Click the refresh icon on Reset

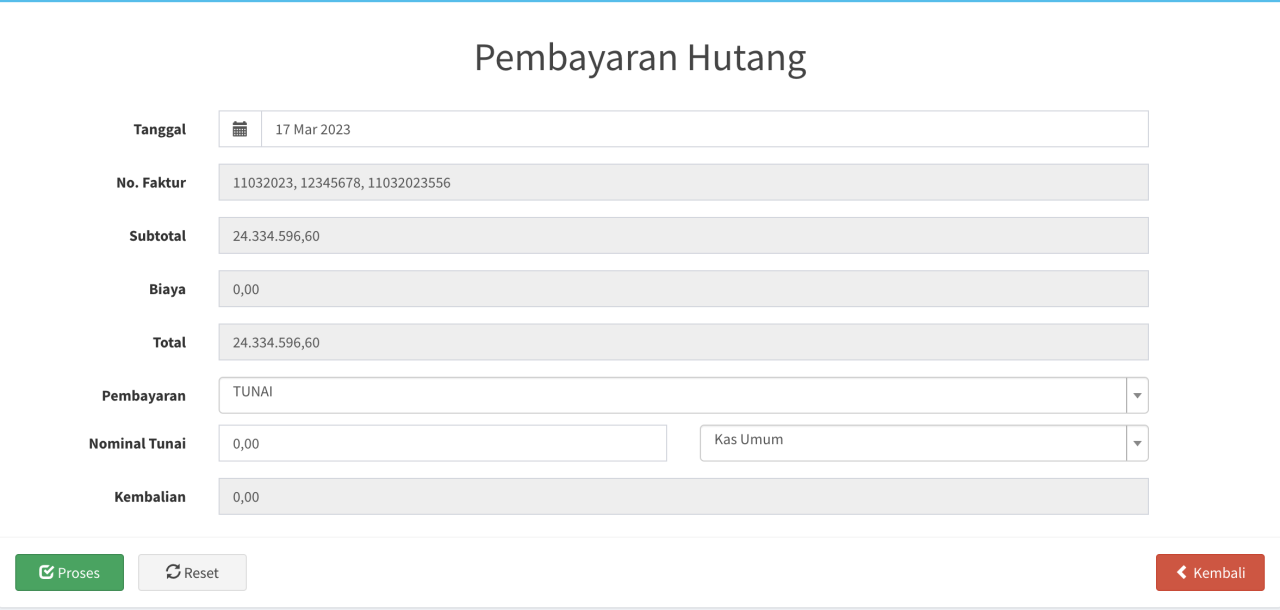[x=173, y=572]
